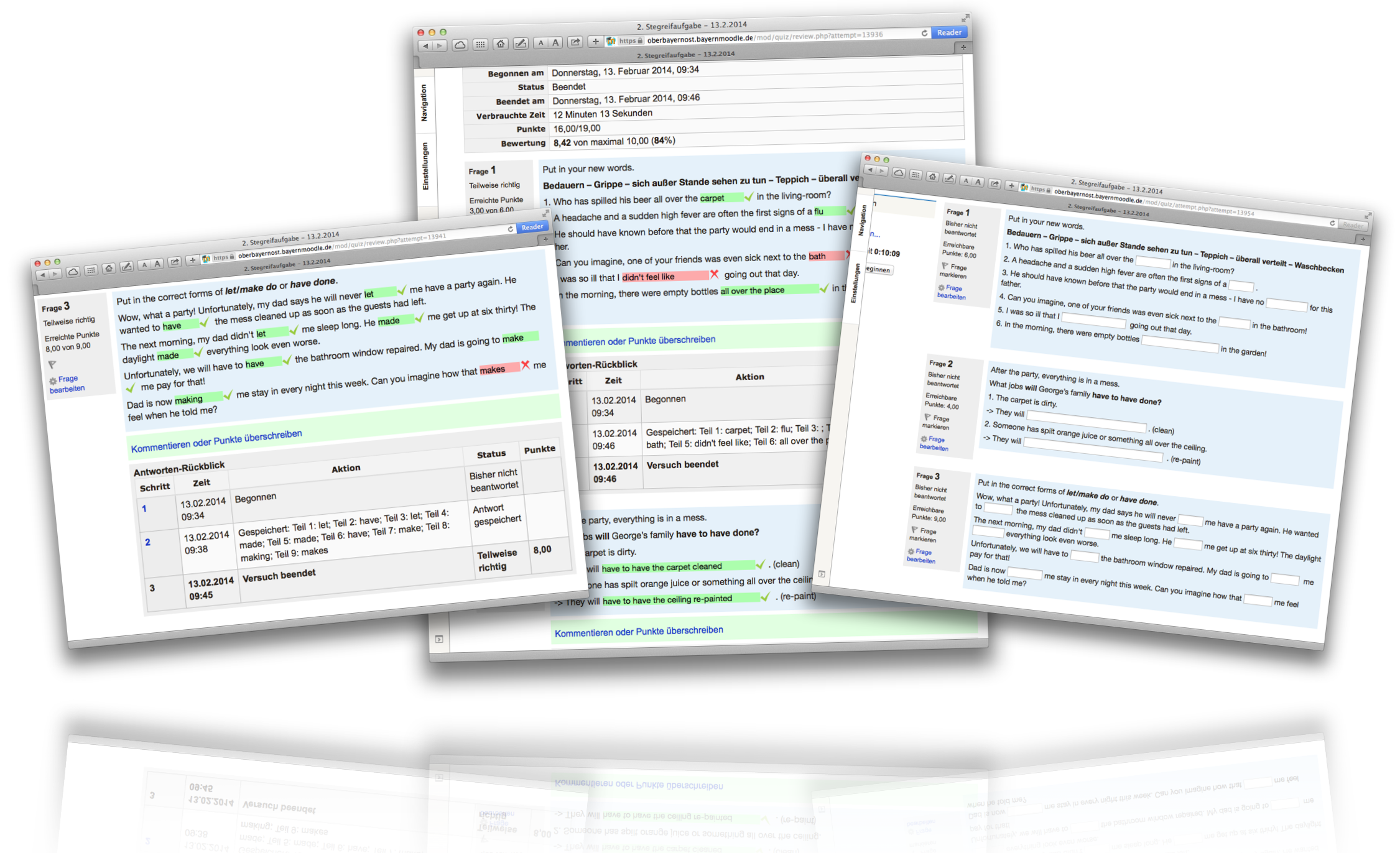Select '2. Stegreifaufgabe' tab in left window
Viewport: 1400px width, 853px height.
(286, 265)
